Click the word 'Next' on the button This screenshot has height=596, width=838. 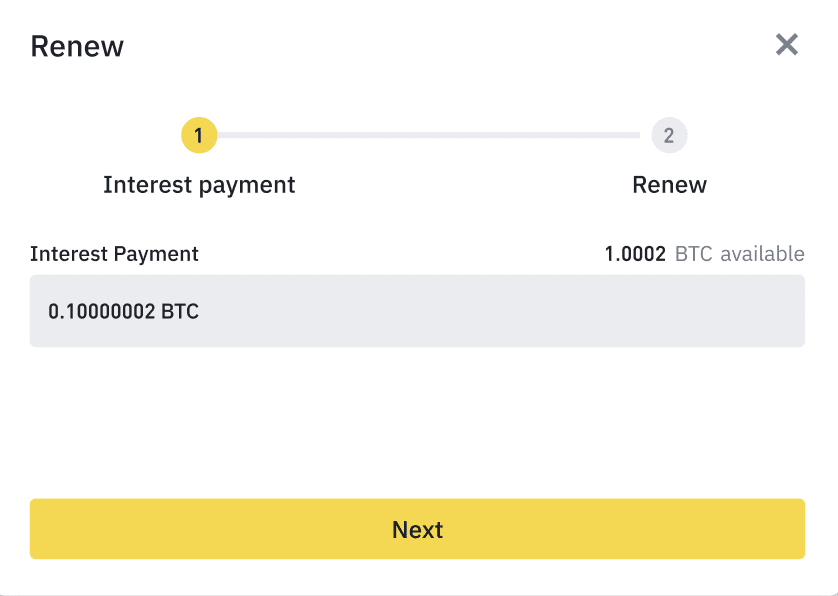(x=417, y=529)
